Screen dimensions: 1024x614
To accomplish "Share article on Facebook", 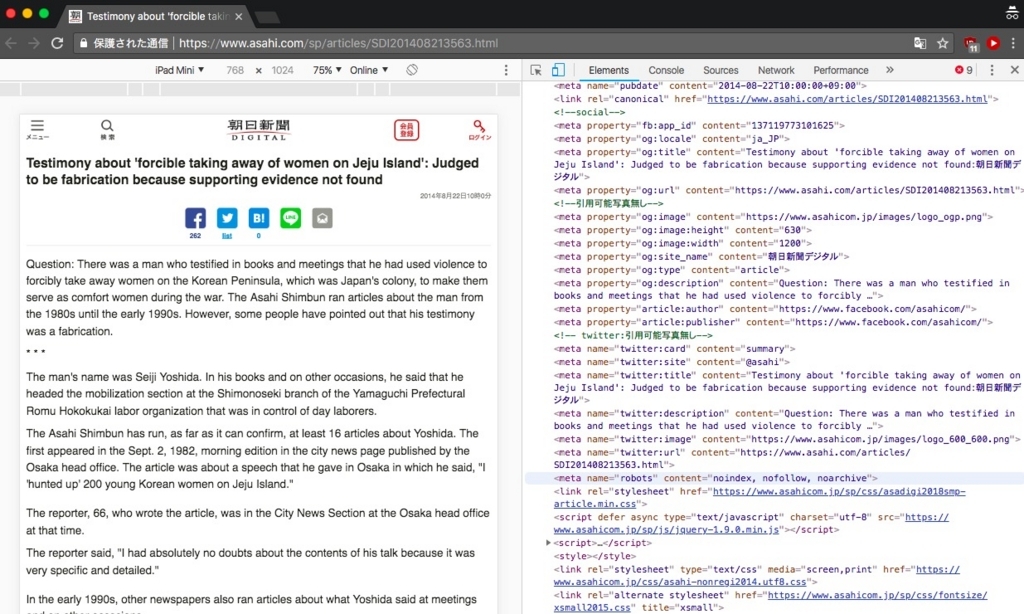I will (195, 218).
